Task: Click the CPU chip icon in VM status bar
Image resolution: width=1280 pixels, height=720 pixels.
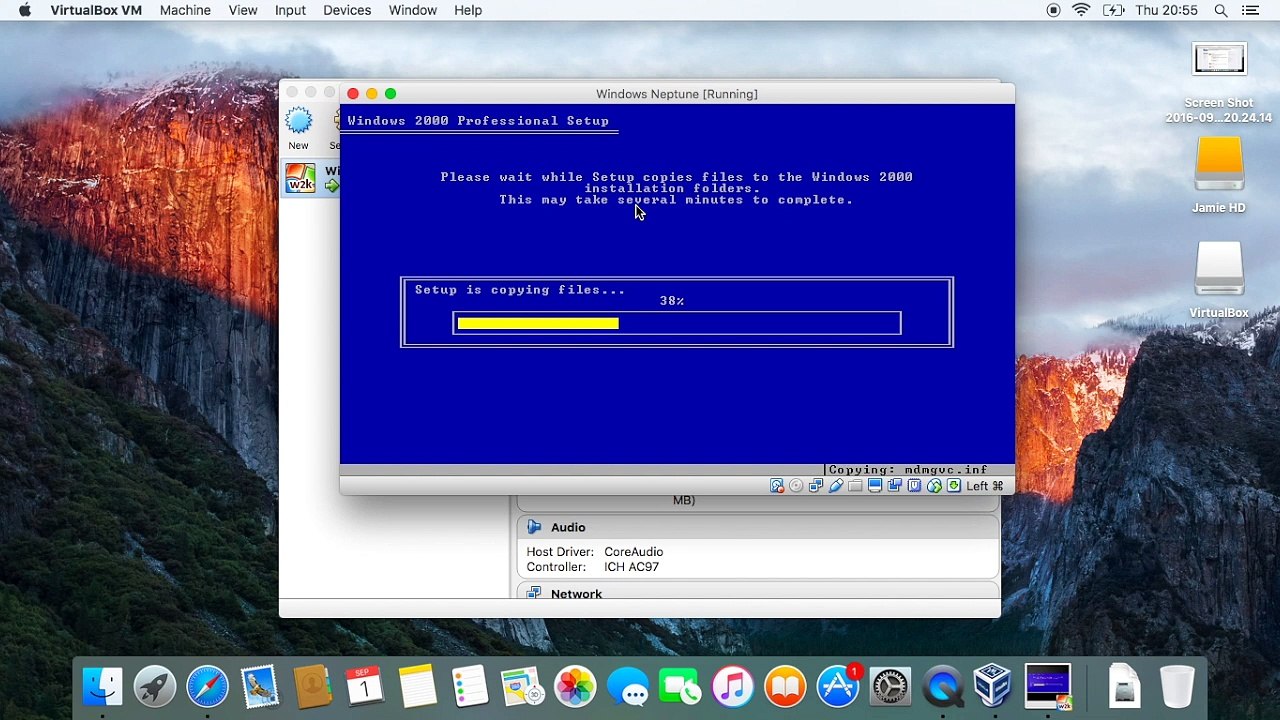Action: coord(914,486)
